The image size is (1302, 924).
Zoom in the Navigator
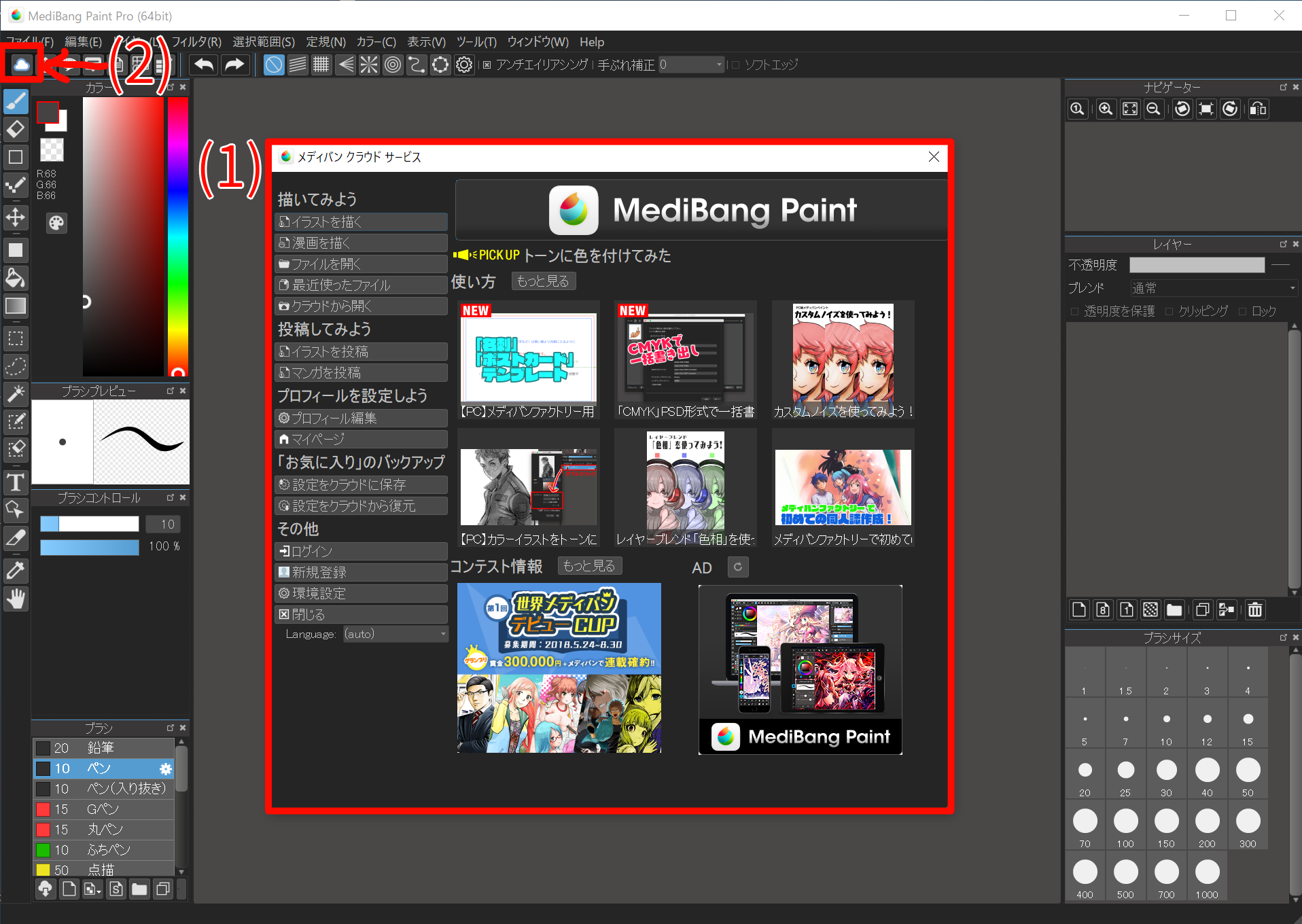tap(1106, 109)
